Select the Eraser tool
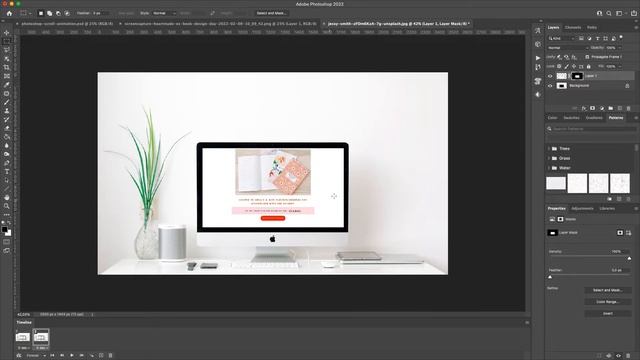 click(x=7, y=128)
